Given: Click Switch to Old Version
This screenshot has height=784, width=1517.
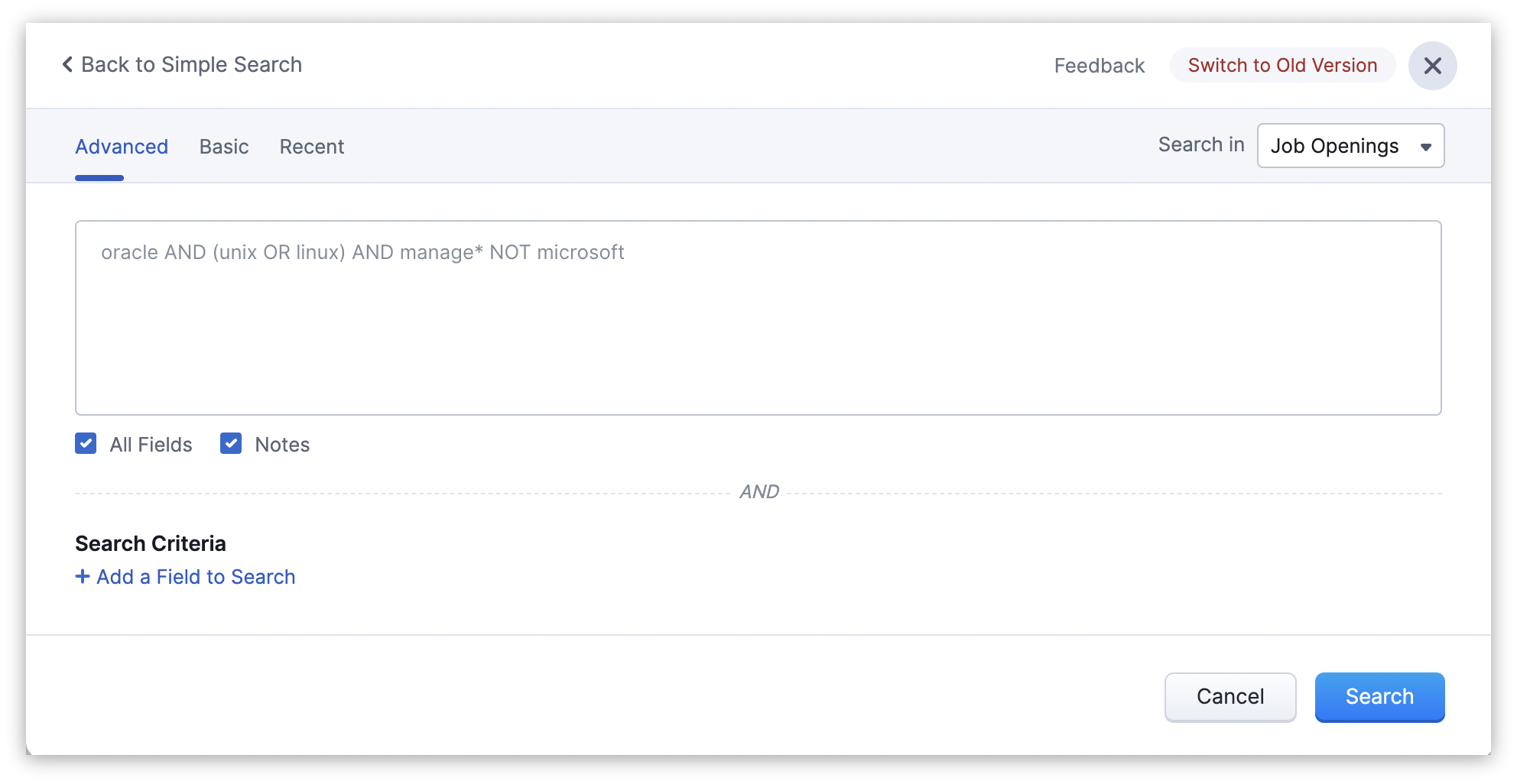Looking at the screenshot, I should point(1282,66).
